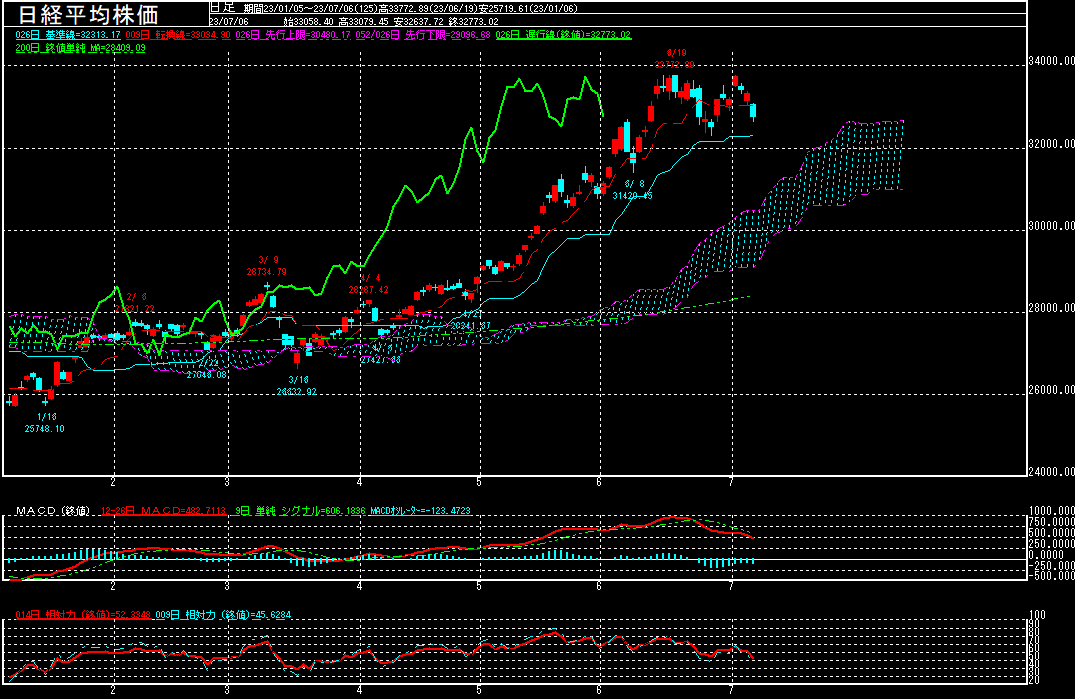Click month 7 marker on main price chart axis
The height and width of the screenshot is (699, 1076).
coord(732,482)
